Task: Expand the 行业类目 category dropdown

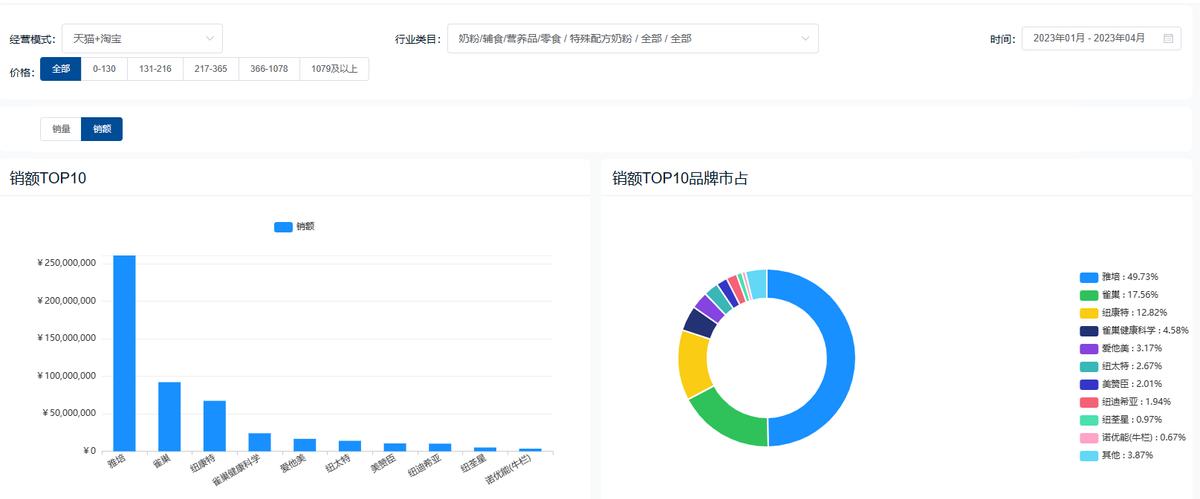Action: click(x=633, y=38)
